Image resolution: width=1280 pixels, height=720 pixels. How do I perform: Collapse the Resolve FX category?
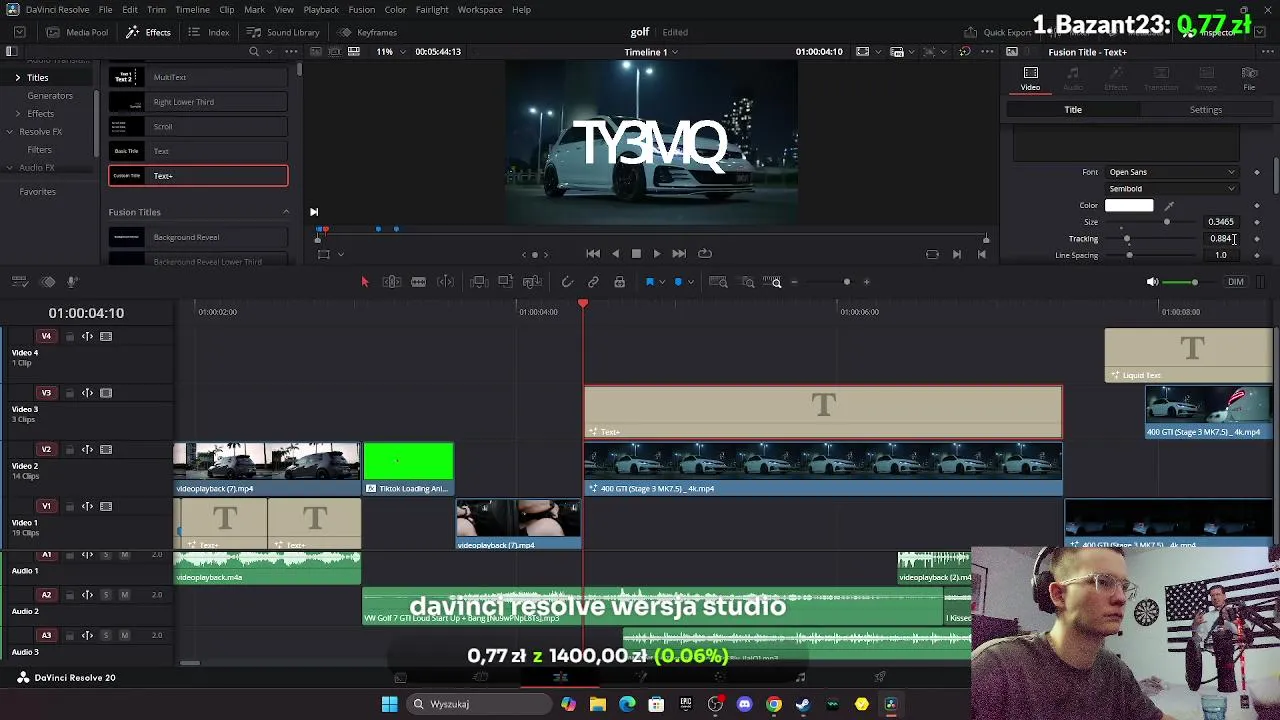[x=9, y=132]
